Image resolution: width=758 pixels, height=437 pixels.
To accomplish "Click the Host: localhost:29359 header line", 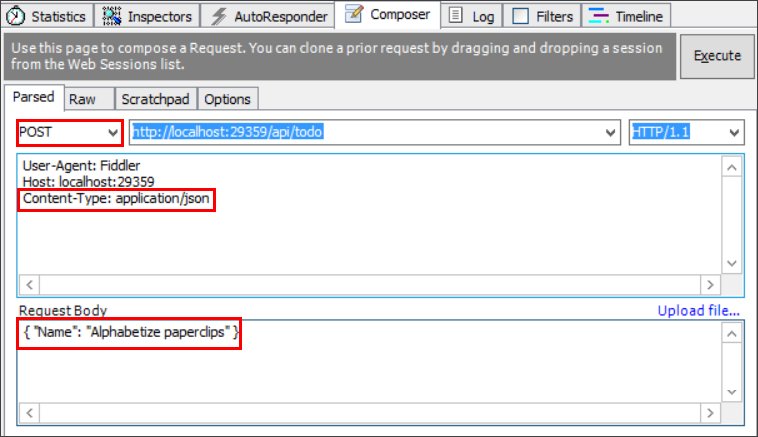I will (x=88, y=182).
